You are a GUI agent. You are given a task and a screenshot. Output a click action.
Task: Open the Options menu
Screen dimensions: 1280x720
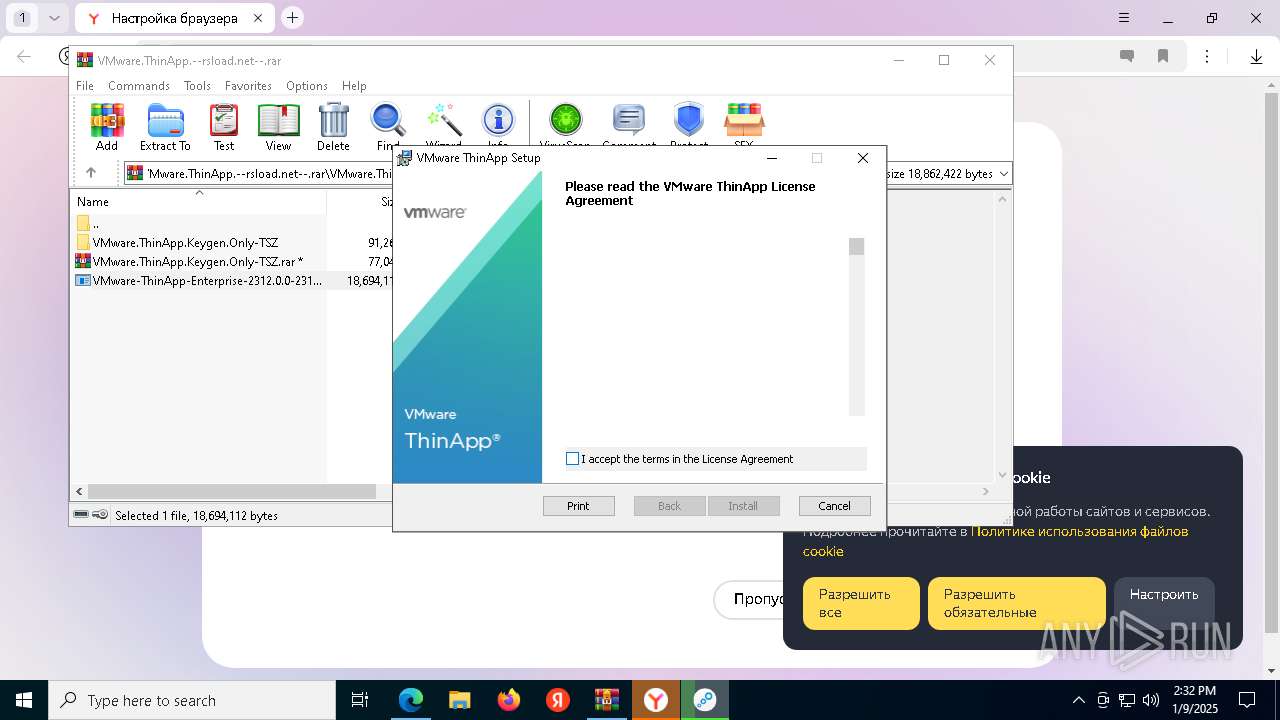[x=307, y=86]
